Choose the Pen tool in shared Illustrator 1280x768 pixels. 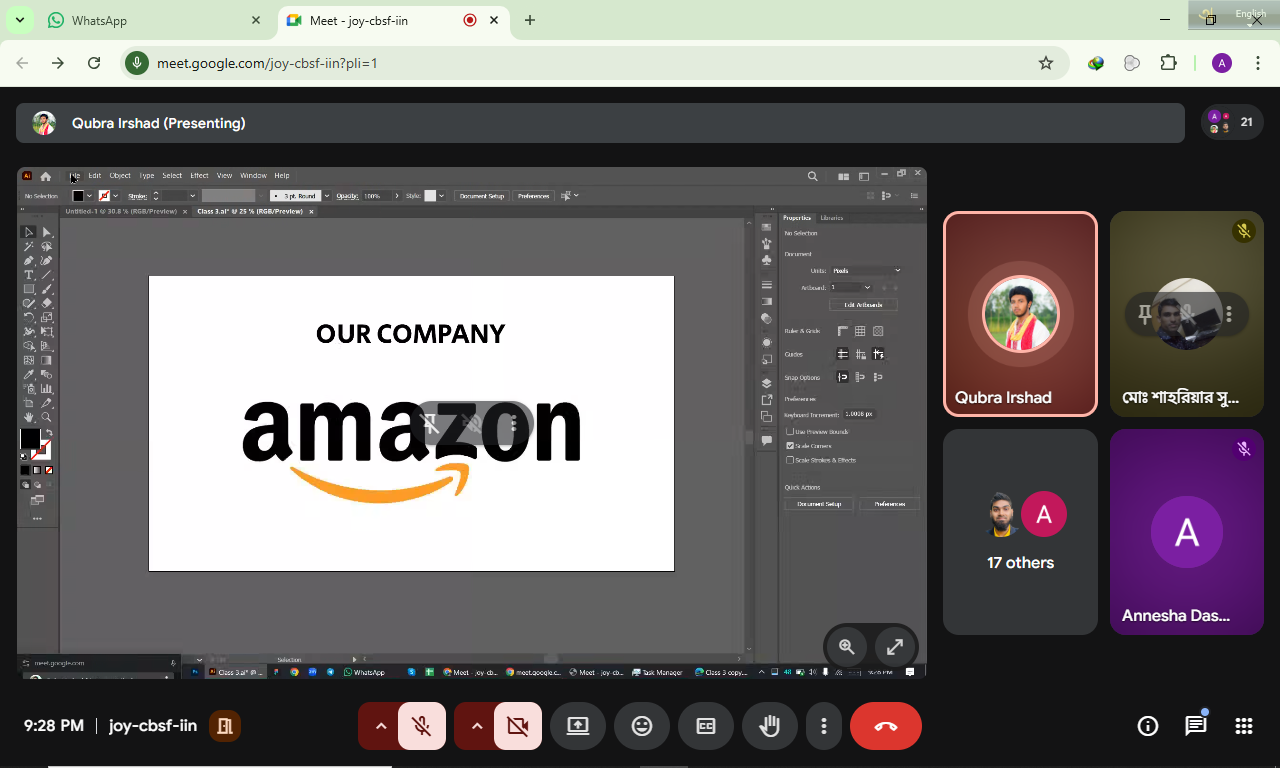pyautogui.click(x=29, y=260)
